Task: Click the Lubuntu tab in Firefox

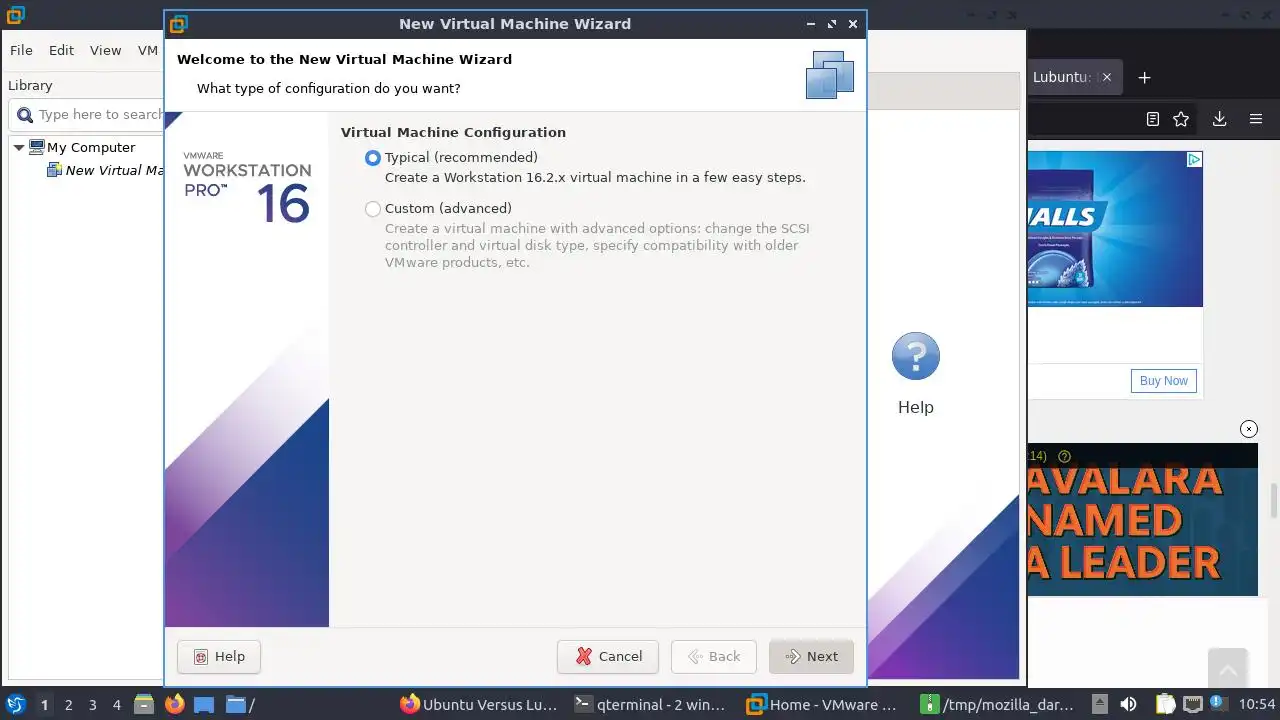Action: point(1060,77)
